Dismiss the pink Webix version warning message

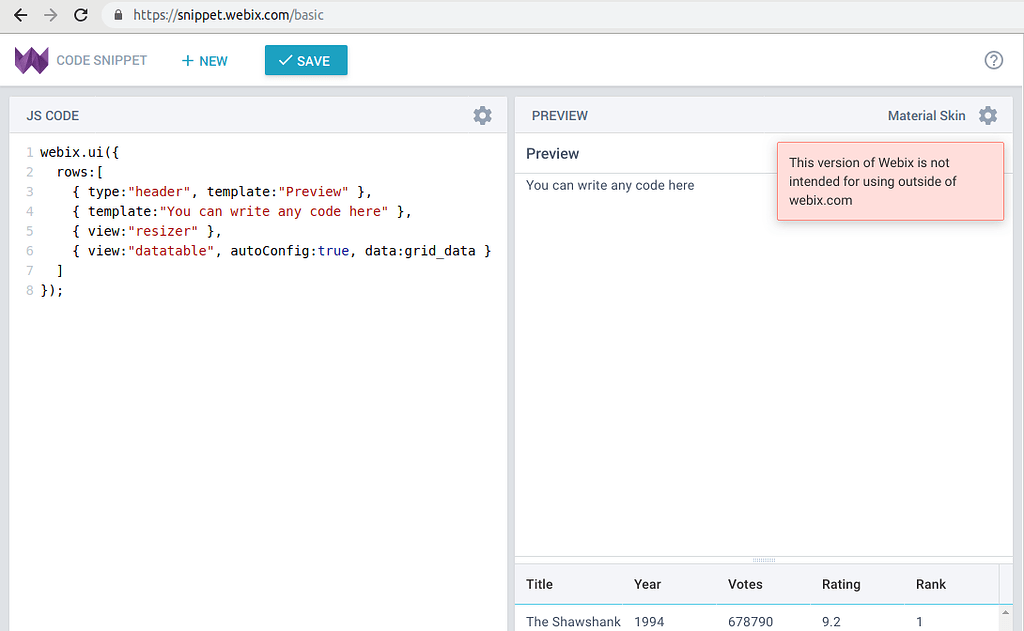pos(890,182)
